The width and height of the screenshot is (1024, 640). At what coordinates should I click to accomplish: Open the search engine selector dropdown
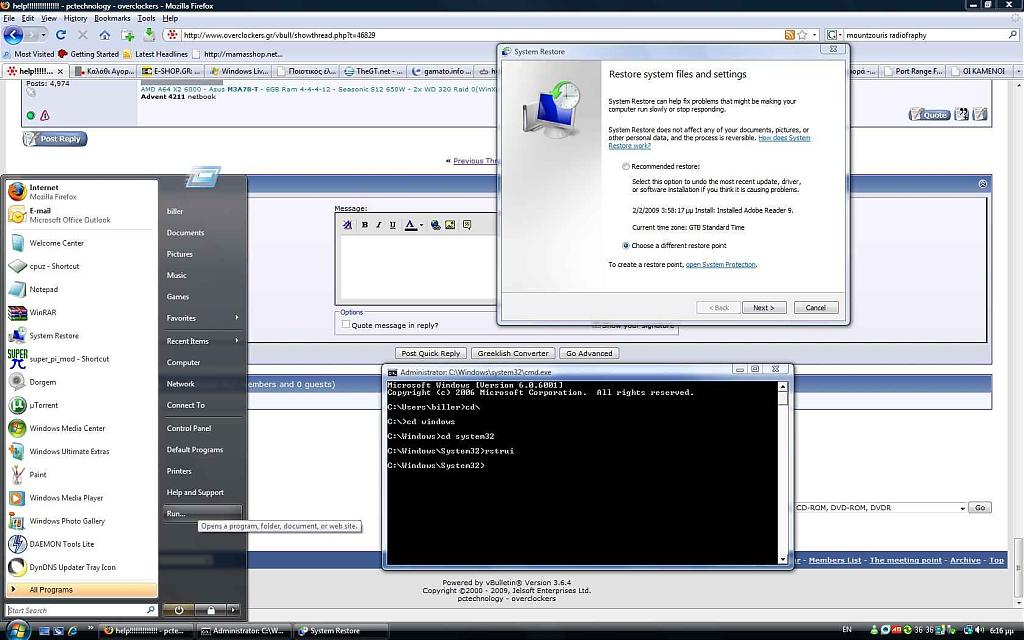click(833, 35)
